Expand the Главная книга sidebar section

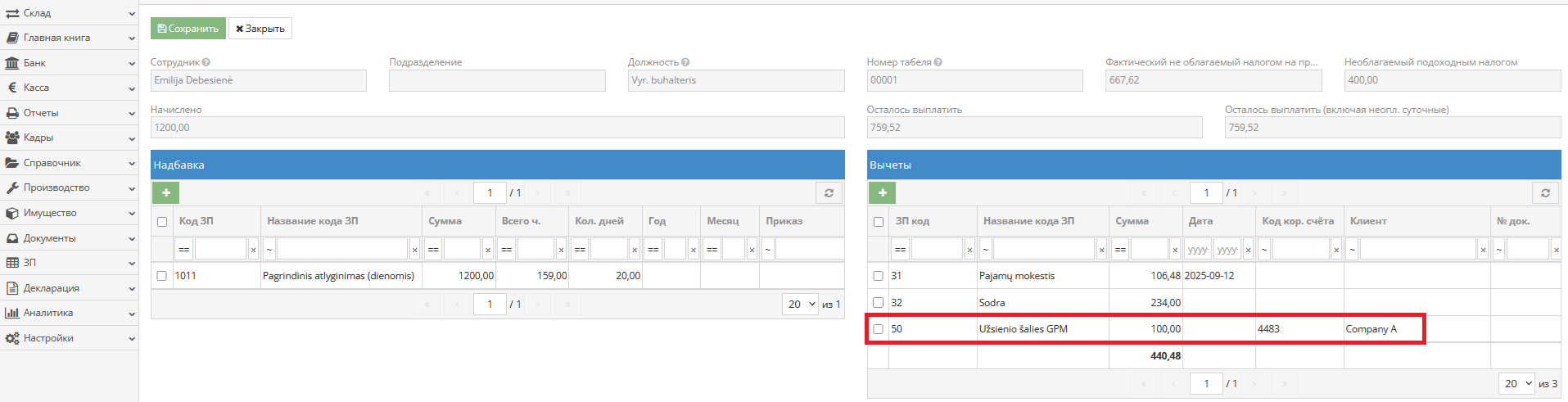(70, 38)
